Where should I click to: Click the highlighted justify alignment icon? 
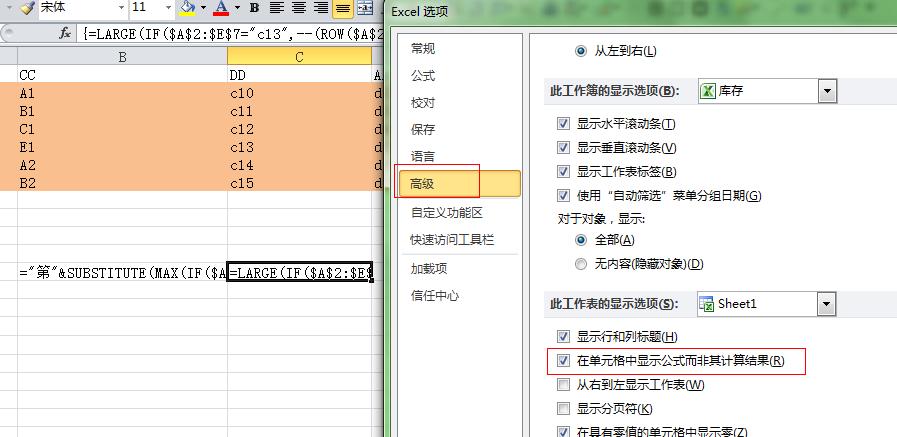[x=343, y=7]
